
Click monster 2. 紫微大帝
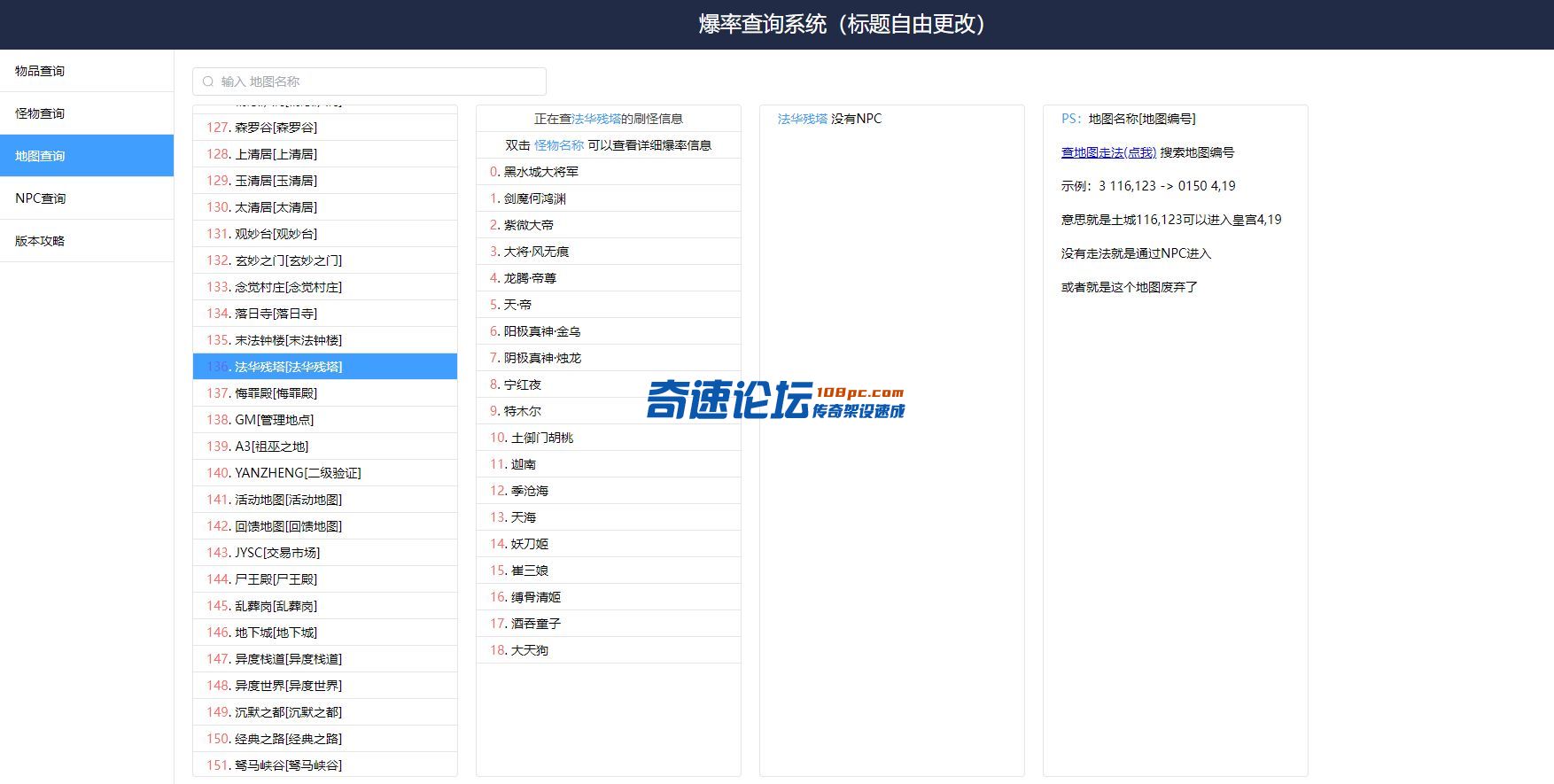point(609,225)
